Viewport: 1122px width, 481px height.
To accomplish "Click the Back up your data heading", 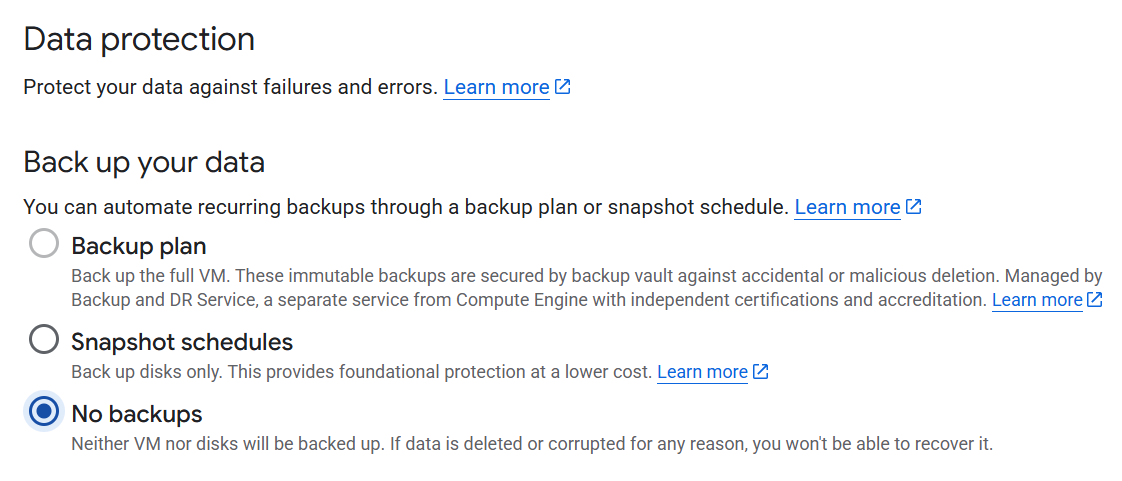I will 144,162.
